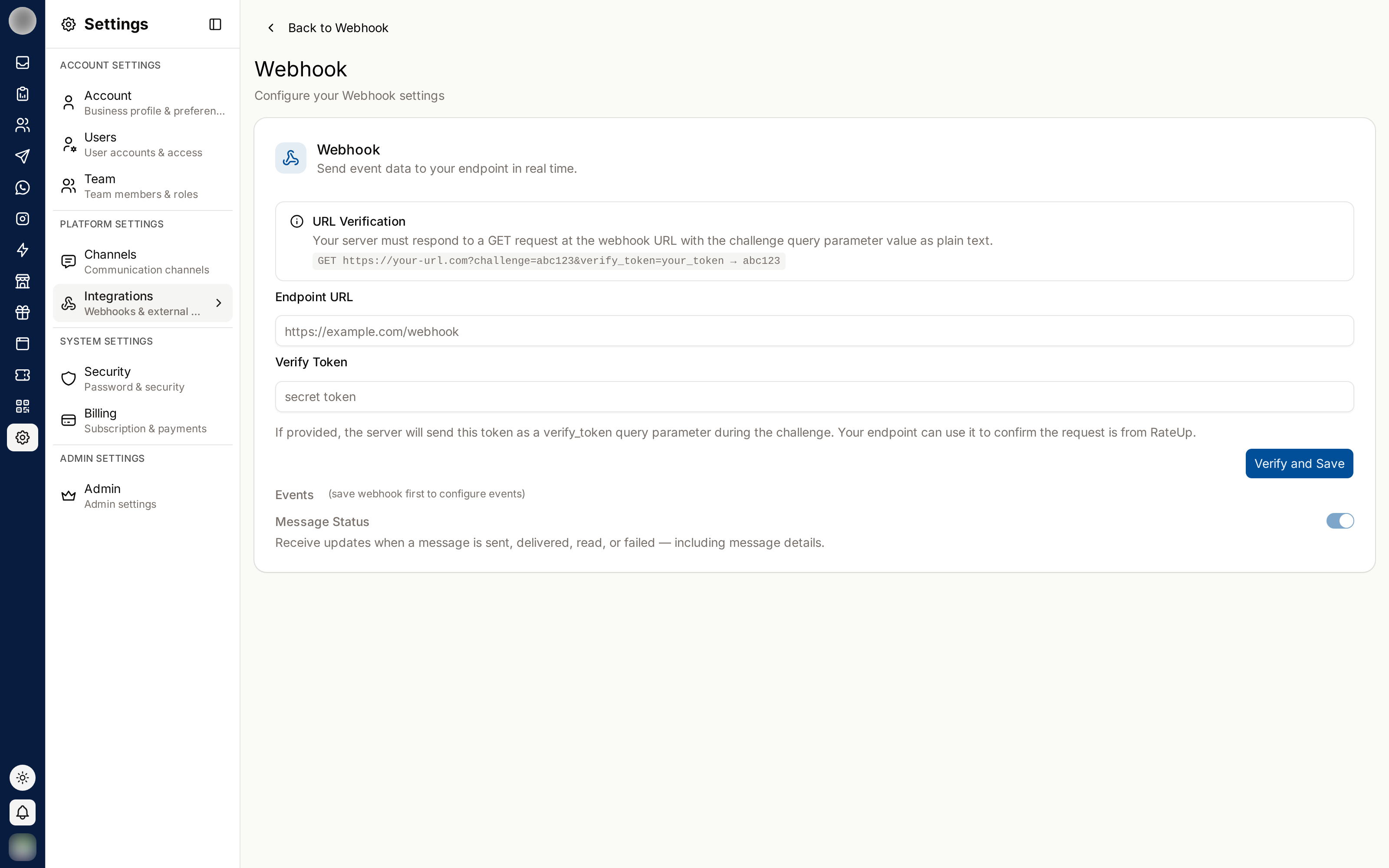Open Billing settings item
The image size is (1389, 868).
click(143, 421)
